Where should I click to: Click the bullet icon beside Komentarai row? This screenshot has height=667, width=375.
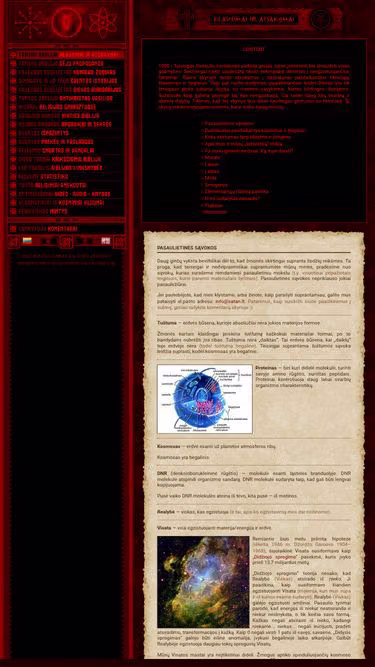[14, 229]
